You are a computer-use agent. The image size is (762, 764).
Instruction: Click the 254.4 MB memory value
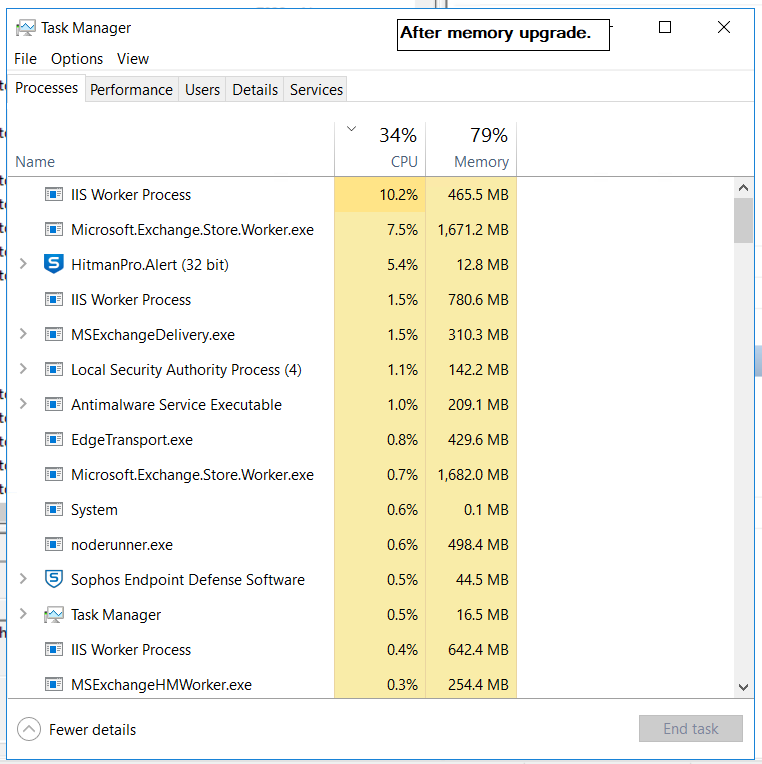pos(478,685)
